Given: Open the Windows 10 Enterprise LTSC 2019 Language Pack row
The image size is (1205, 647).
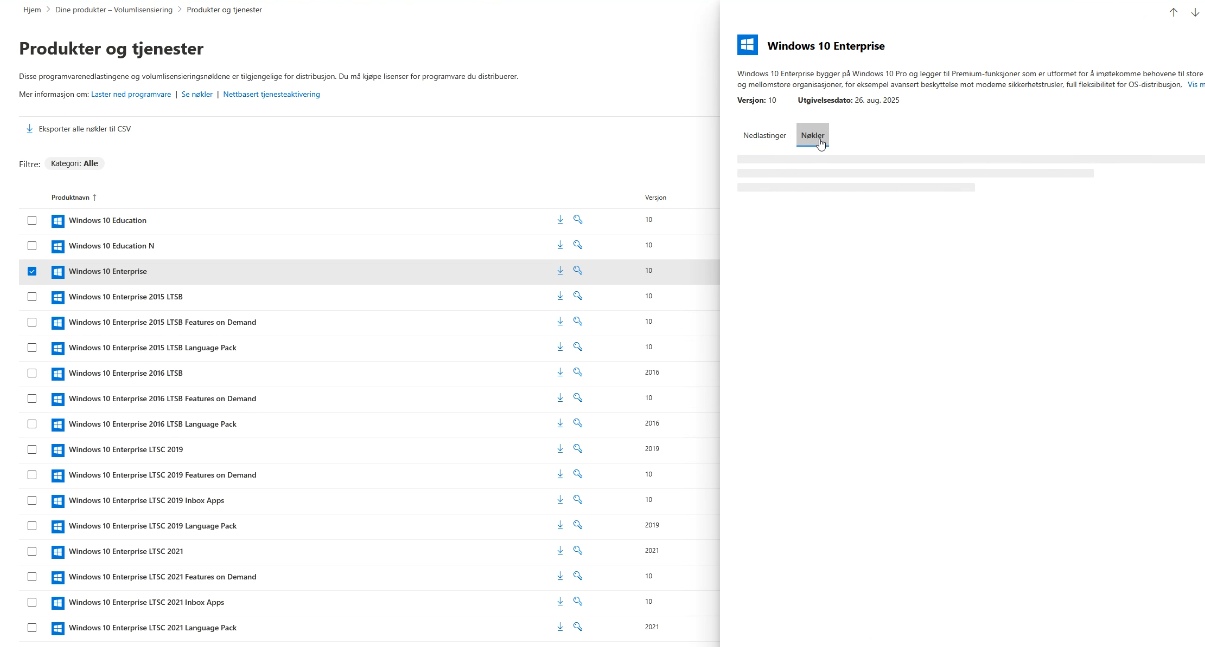Looking at the screenshot, I should pyautogui.click(x=152, y=526).
